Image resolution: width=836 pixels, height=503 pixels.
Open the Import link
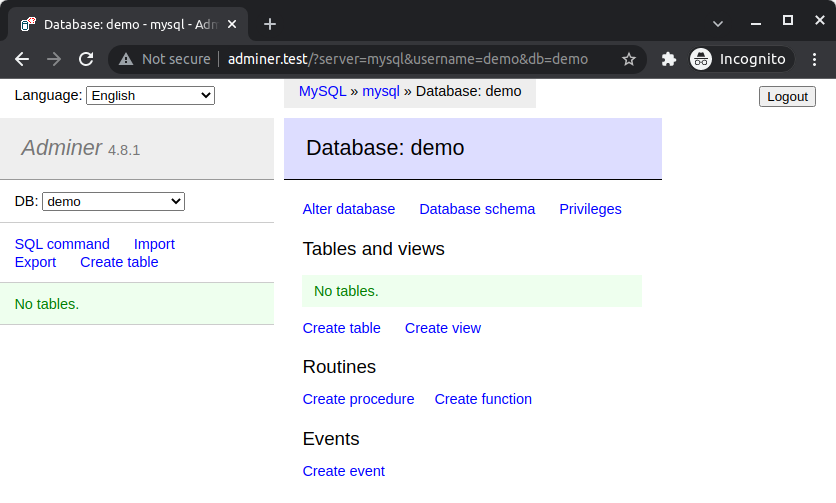coord(154,244)
